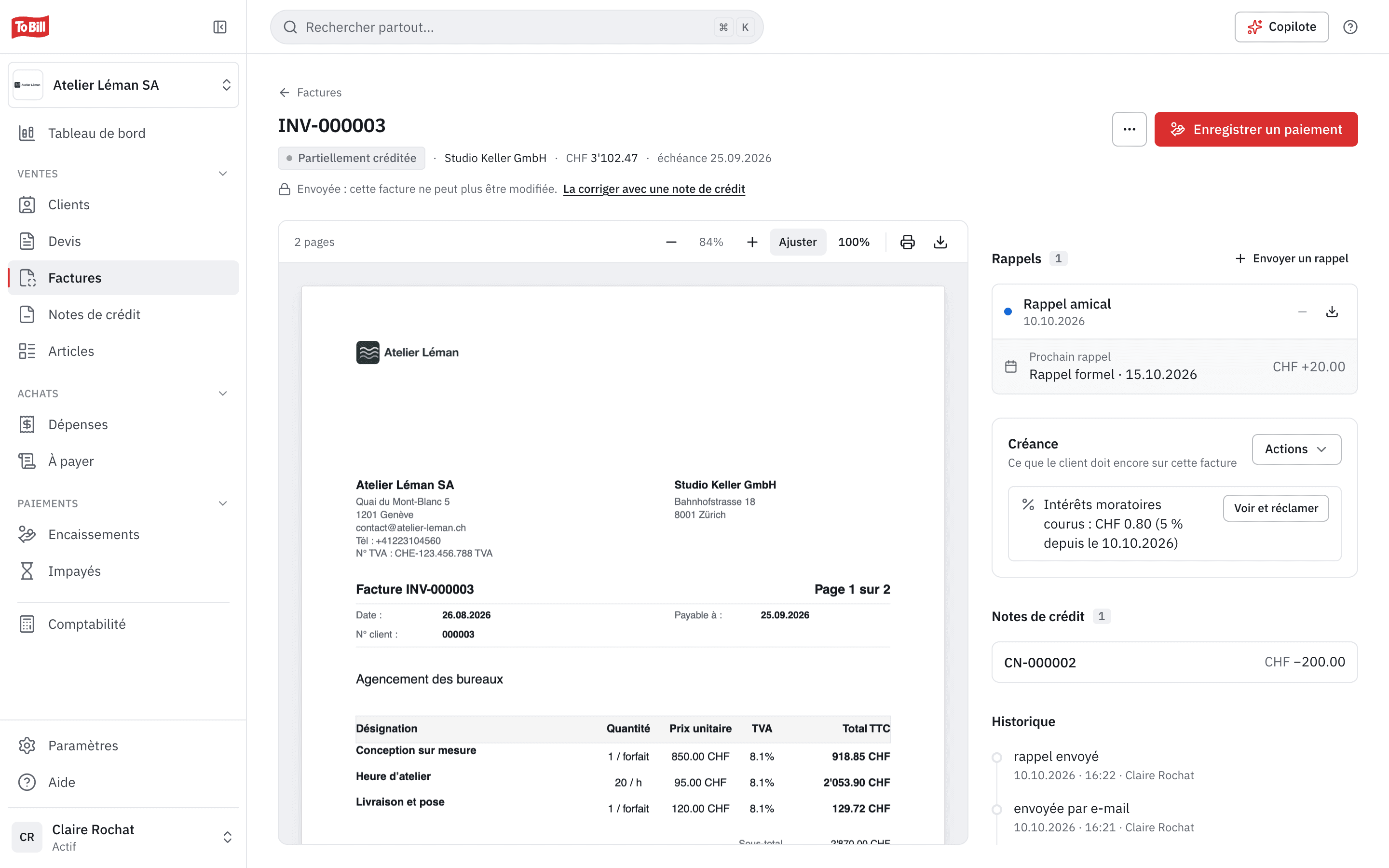
Task: Open Notes de crédit in sidebar
Action: click(123, 314)
